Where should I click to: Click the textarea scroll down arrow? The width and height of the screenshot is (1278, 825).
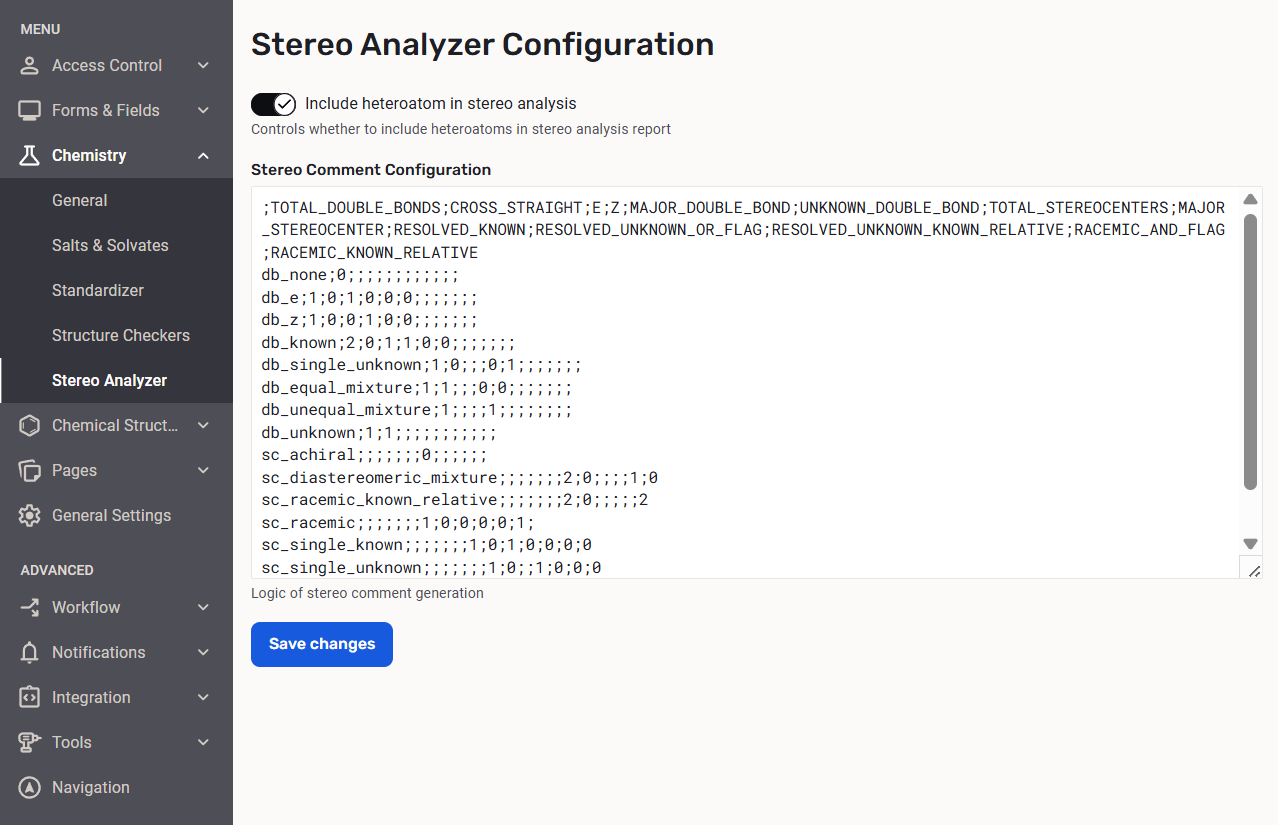click(1250, 544)
